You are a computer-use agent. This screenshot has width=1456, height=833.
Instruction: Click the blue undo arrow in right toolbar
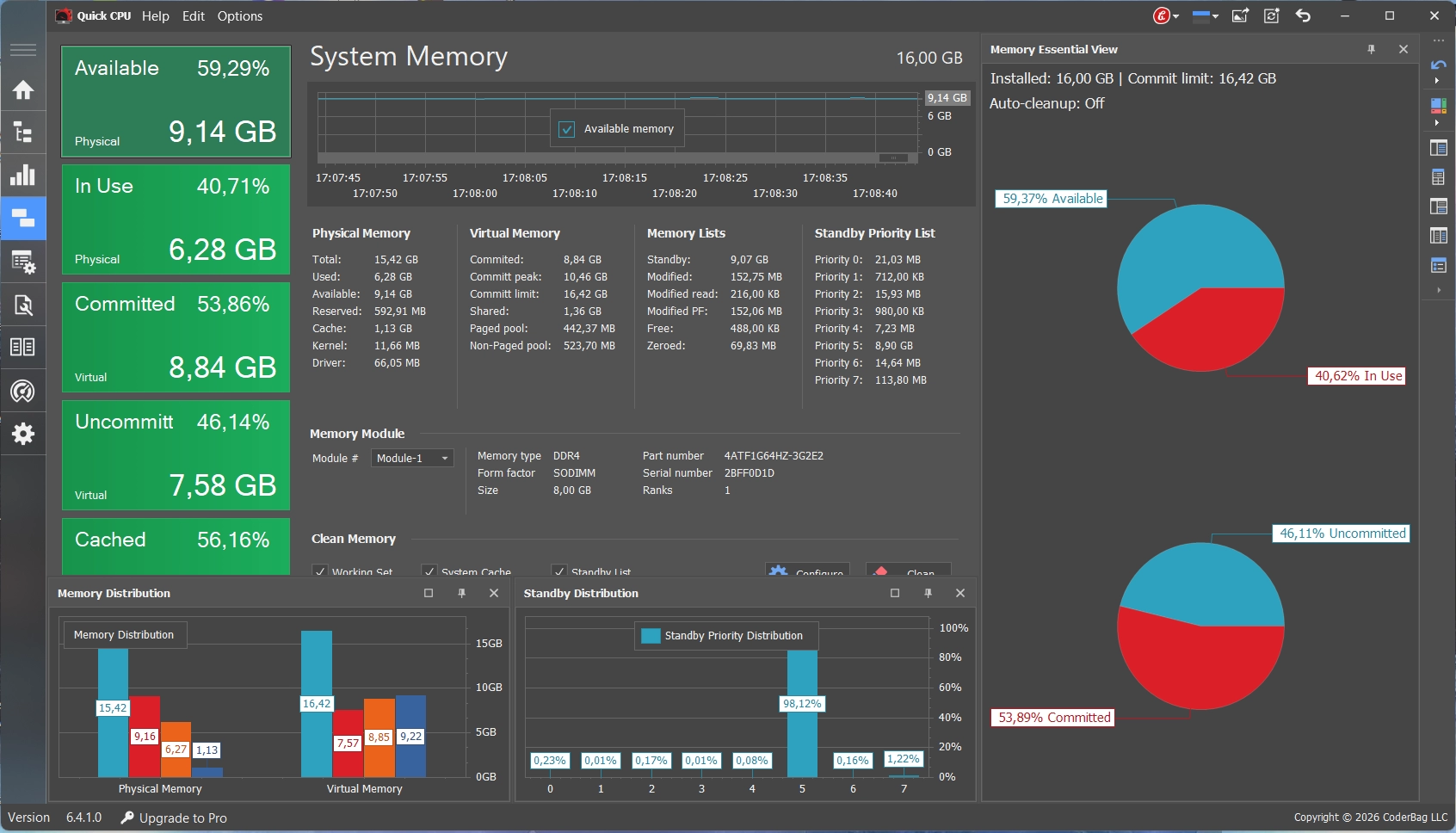[1438, 65]
